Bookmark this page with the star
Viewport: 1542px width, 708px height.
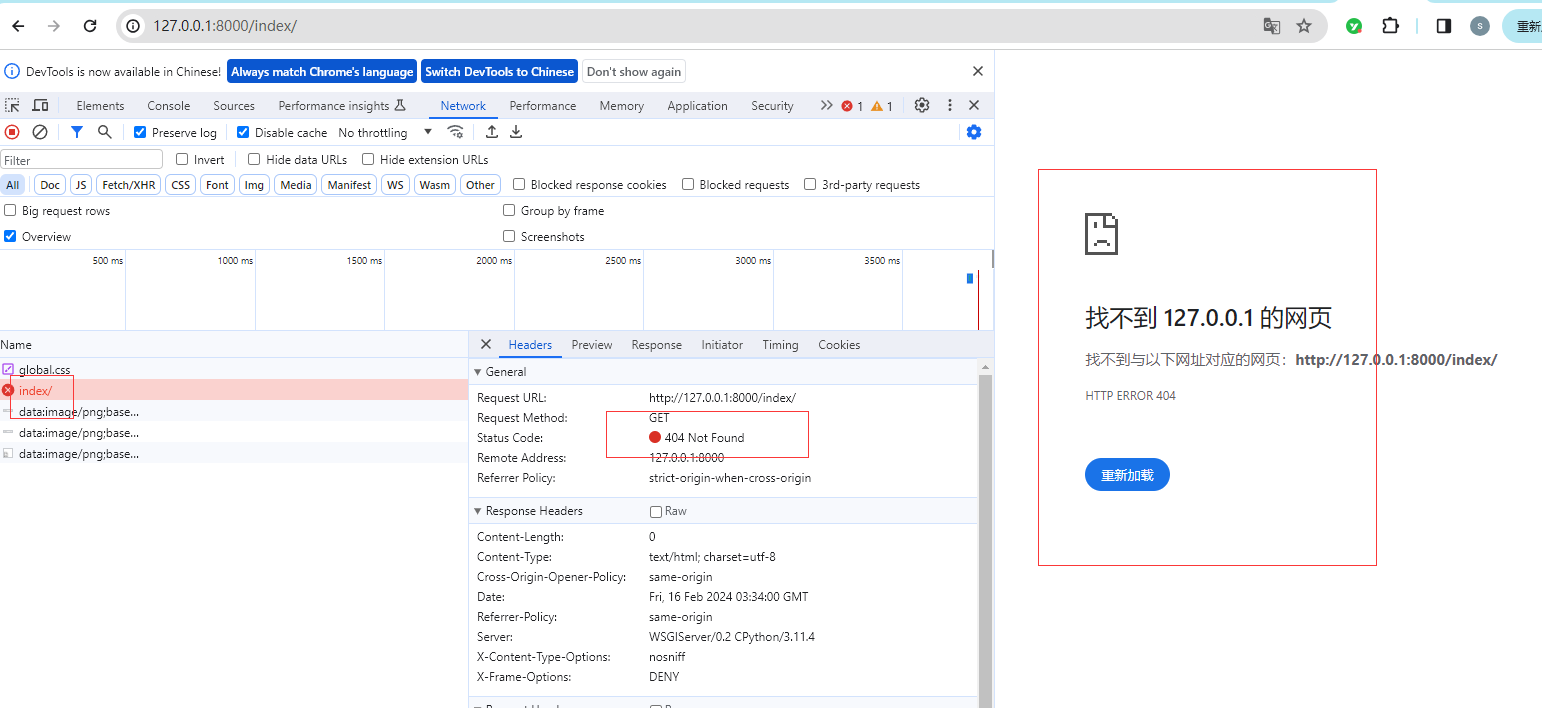pos(1304,26)
